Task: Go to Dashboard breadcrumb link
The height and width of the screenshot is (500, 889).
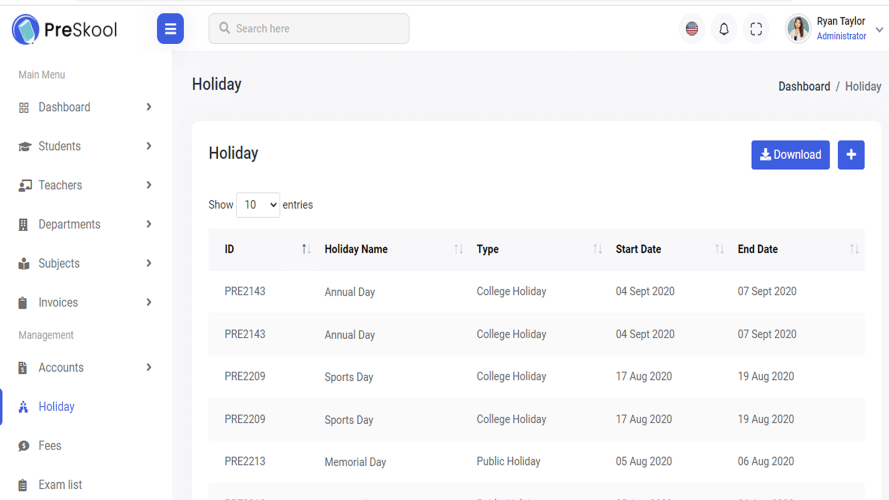Action: point(804,87)
